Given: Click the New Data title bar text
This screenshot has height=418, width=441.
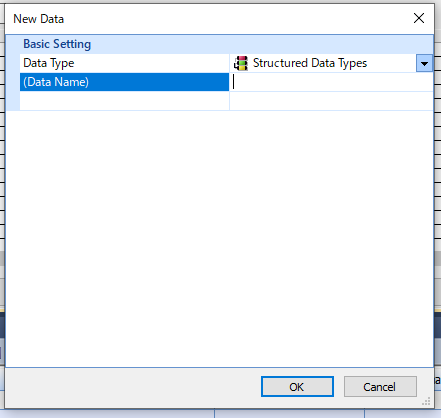Looking at the screenshot, I should [x=38, y=19].
